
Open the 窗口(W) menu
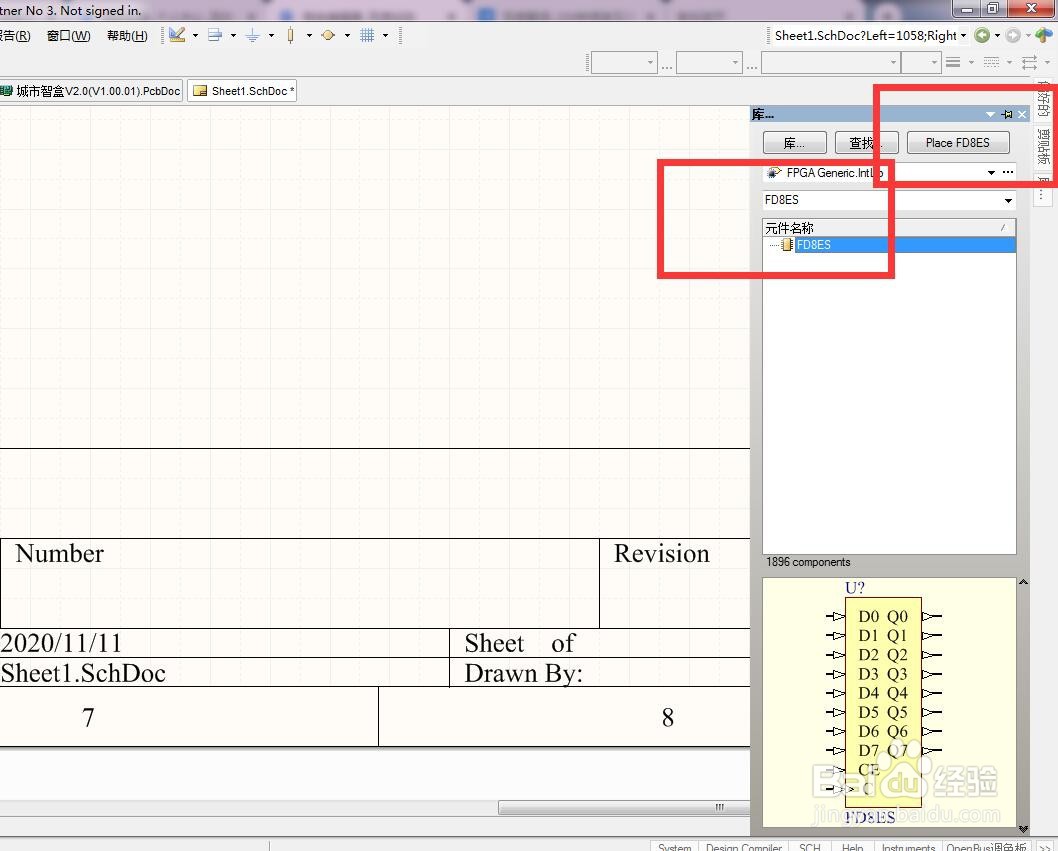coord(68,36)
